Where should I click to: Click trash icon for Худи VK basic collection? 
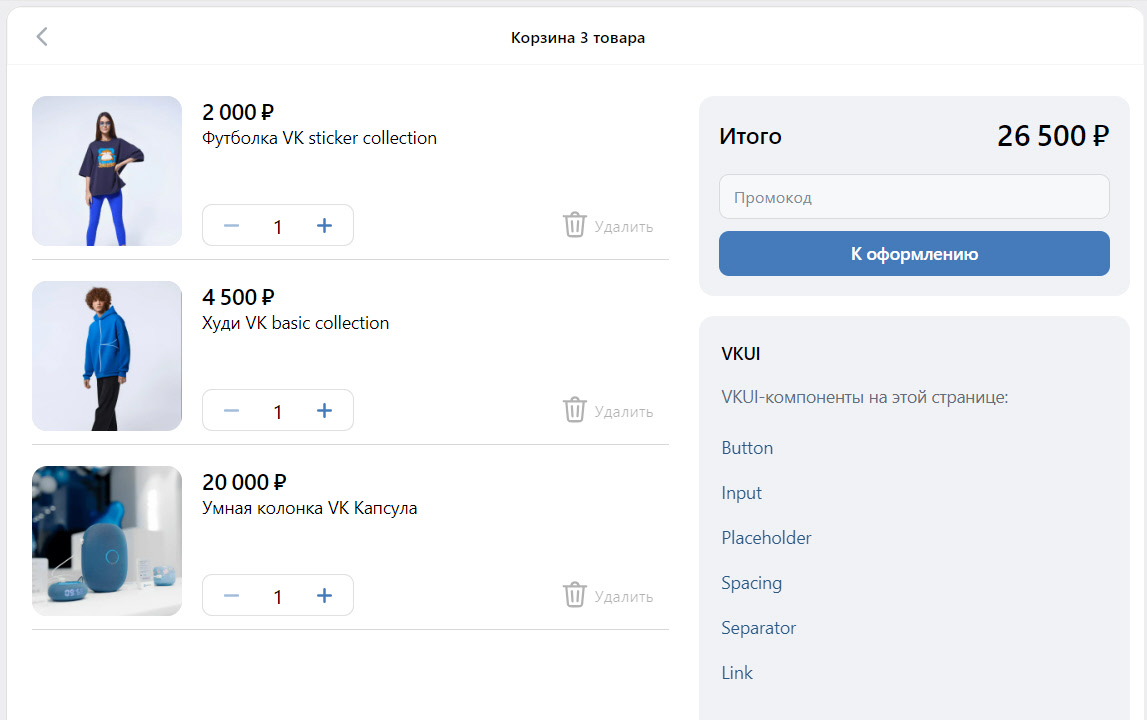click(x=575, y=410)
